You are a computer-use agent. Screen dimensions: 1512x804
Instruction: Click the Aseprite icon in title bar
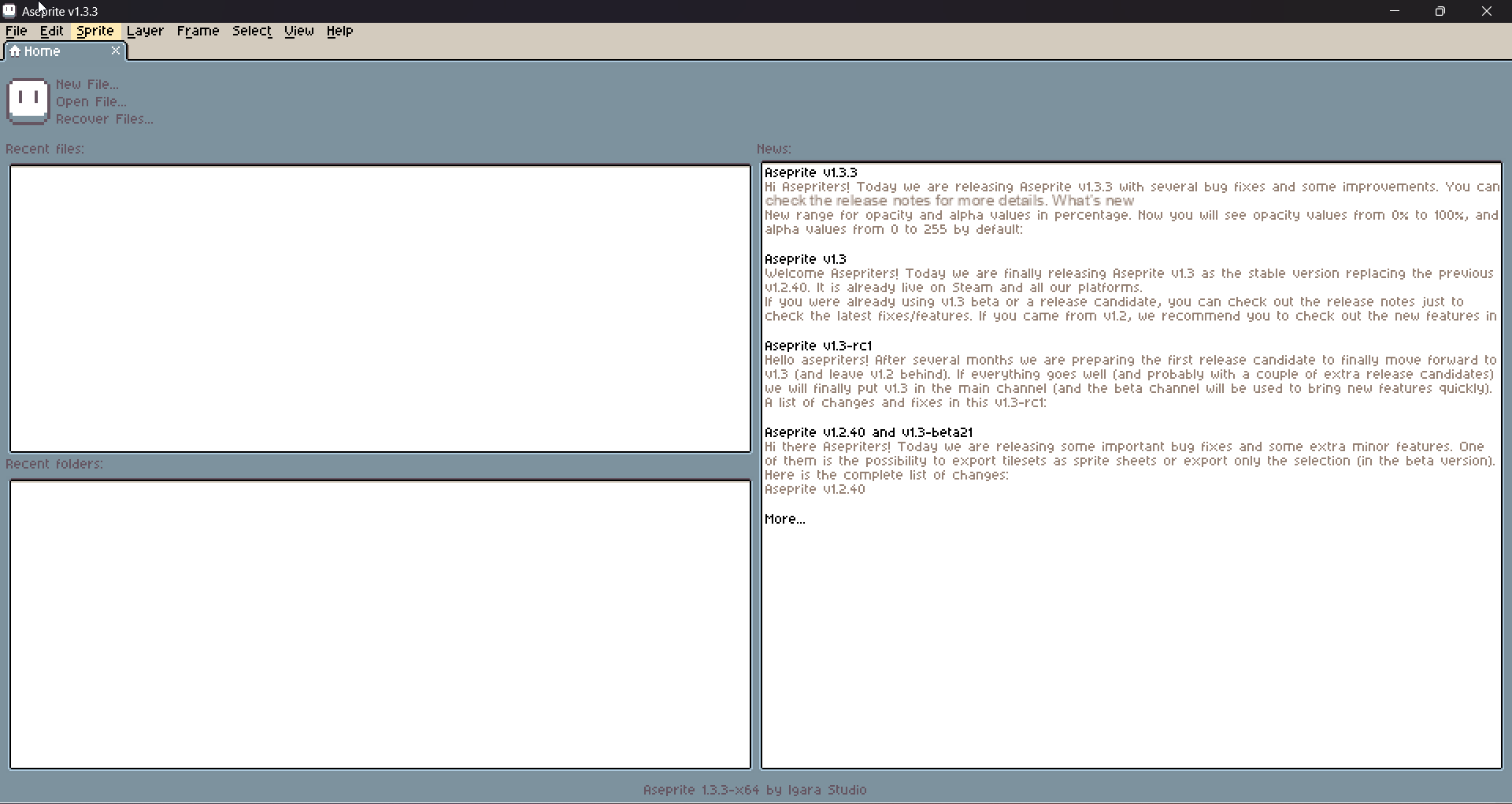click(x=9, y=11)
